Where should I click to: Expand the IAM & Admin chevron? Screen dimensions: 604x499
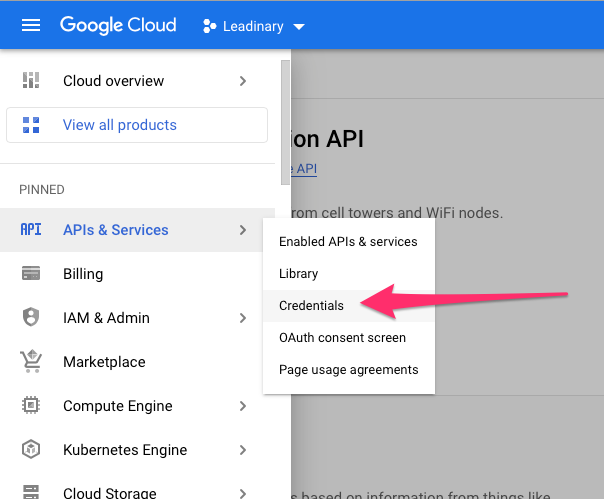pos(242,318)
